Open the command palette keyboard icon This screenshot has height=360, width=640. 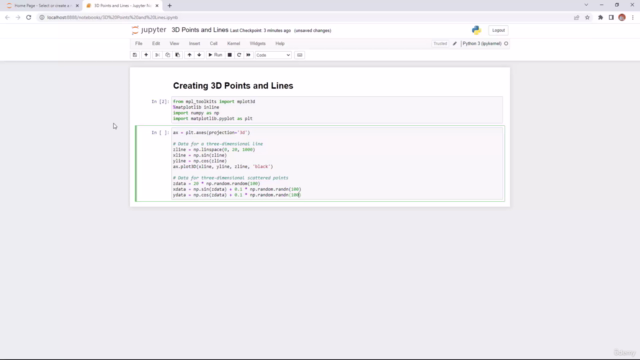tap(300, 55)
